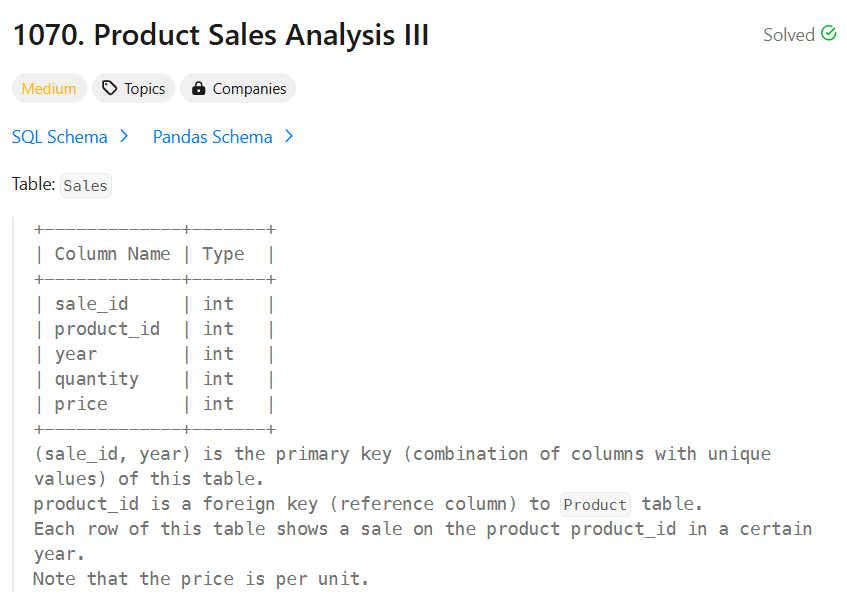Open the Pandas Schema link
847x614 pixels.
212,137
